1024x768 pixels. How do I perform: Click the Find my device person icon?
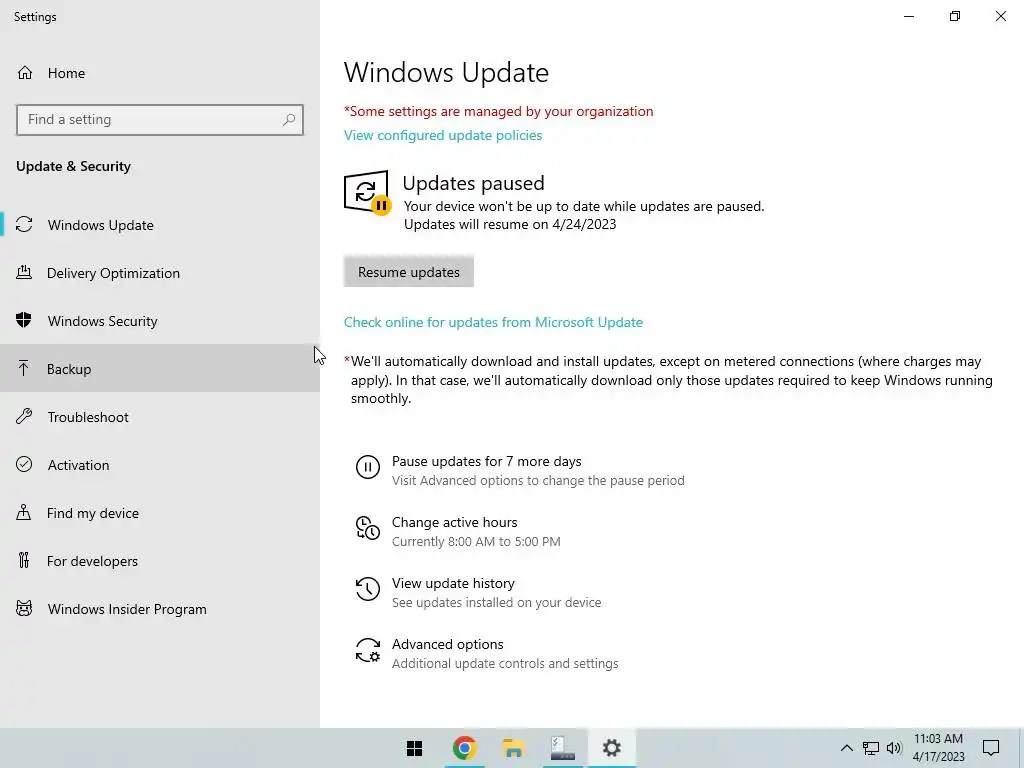click(24, 513)
